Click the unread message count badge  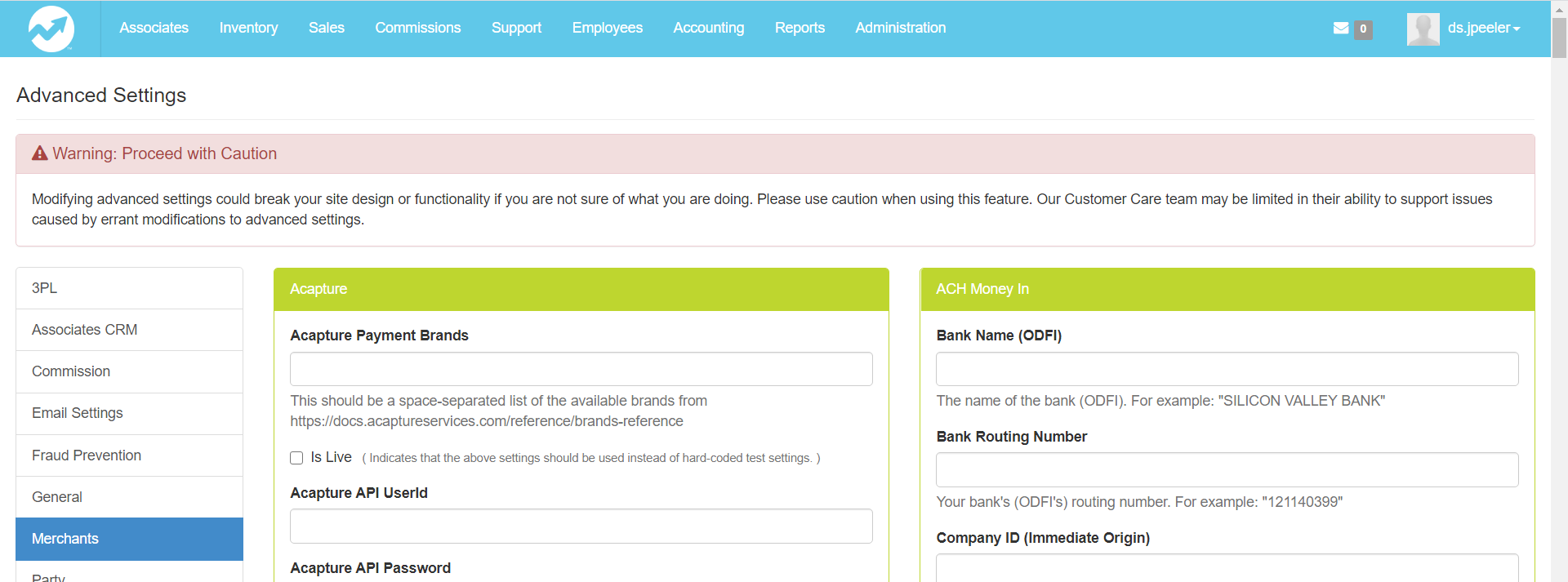click(x=1363, y=29)
